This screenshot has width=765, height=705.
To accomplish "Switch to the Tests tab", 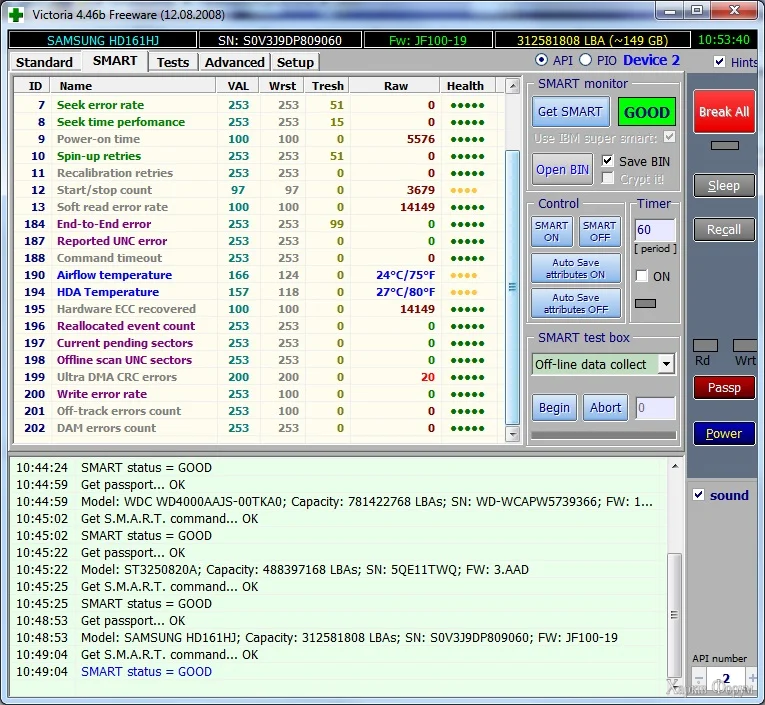I will click(173, 62).
